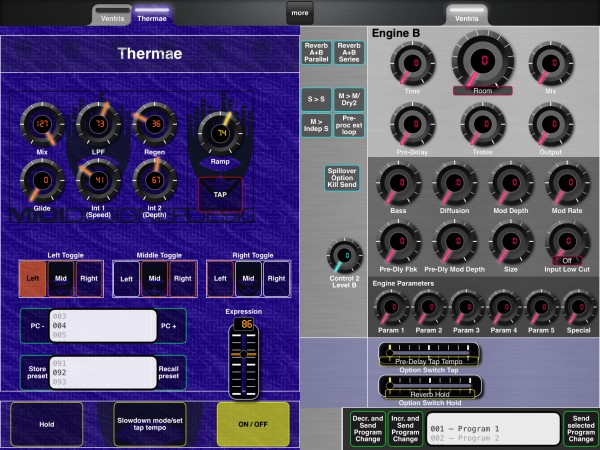Click the Size knob

point(511,242)
